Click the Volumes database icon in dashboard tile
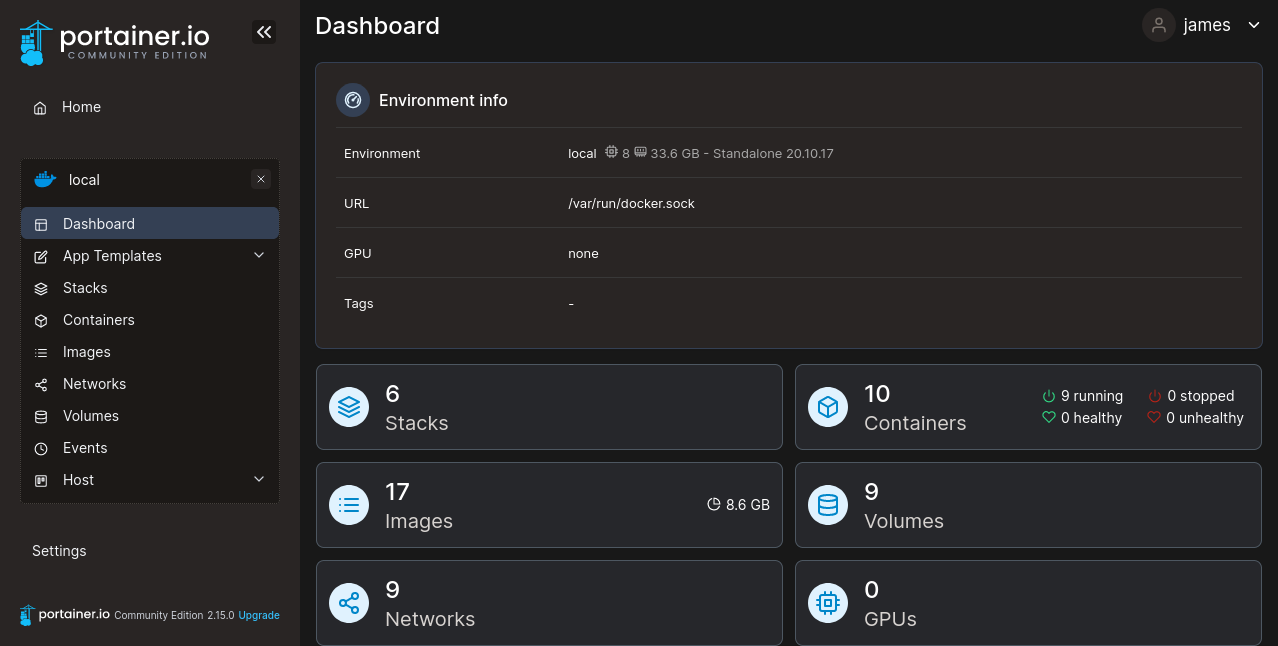This screenshot has width=1278, height=646. tap(828, 505)
